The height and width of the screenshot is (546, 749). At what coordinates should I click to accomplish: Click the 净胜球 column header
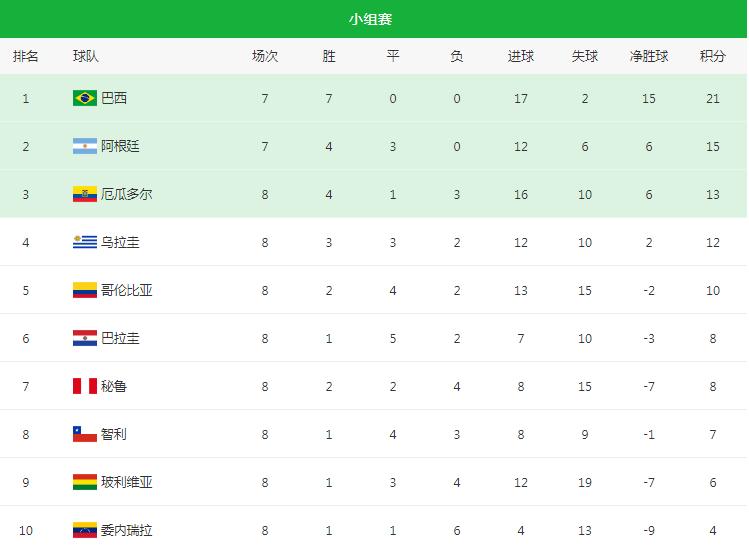tap(649, 56)
